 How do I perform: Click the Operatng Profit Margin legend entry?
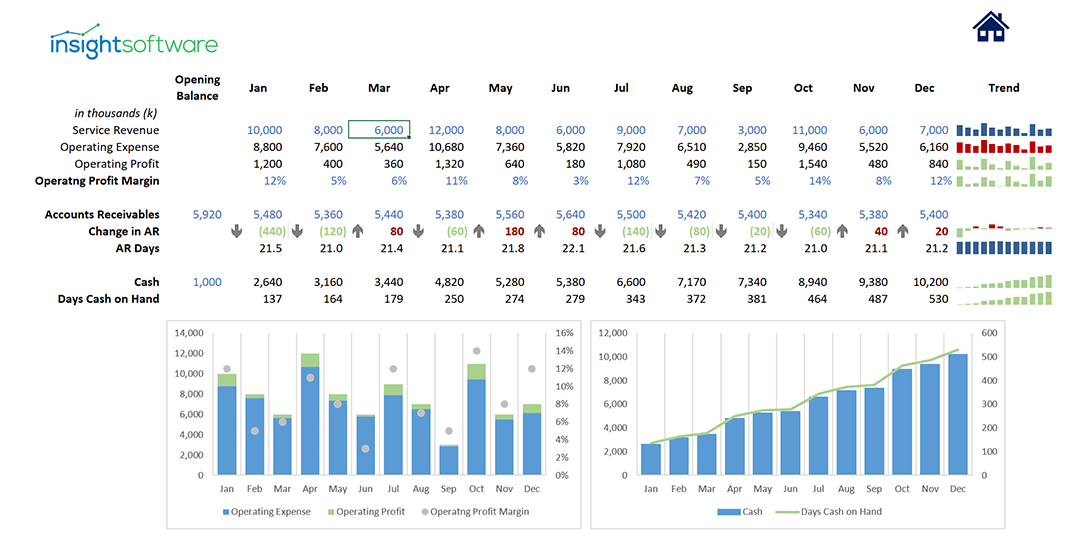[x=475, y=512]
